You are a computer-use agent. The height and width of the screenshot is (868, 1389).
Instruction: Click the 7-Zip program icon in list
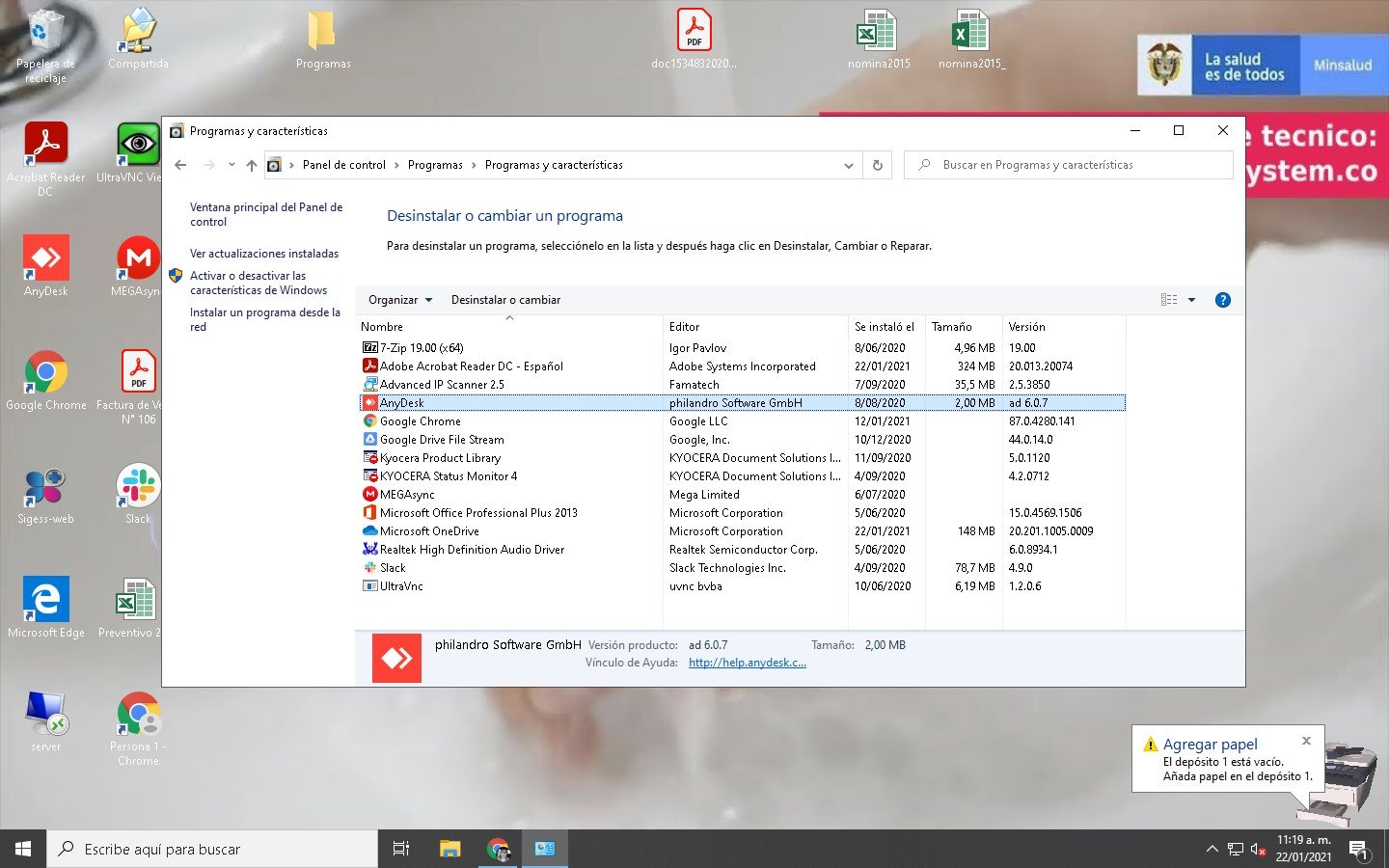369,348
